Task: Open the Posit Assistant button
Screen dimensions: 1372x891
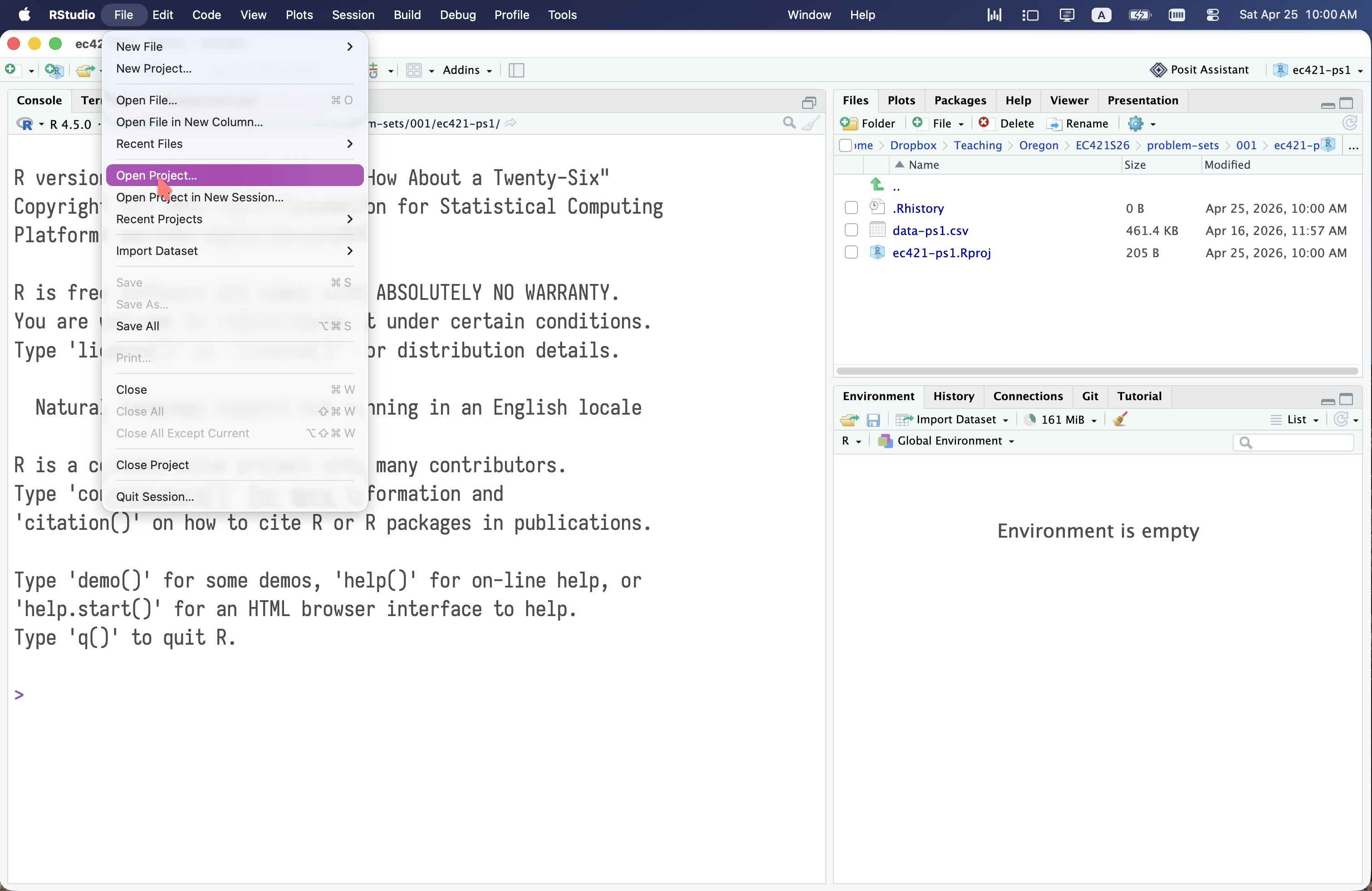Action: [x=1199, y=70]
